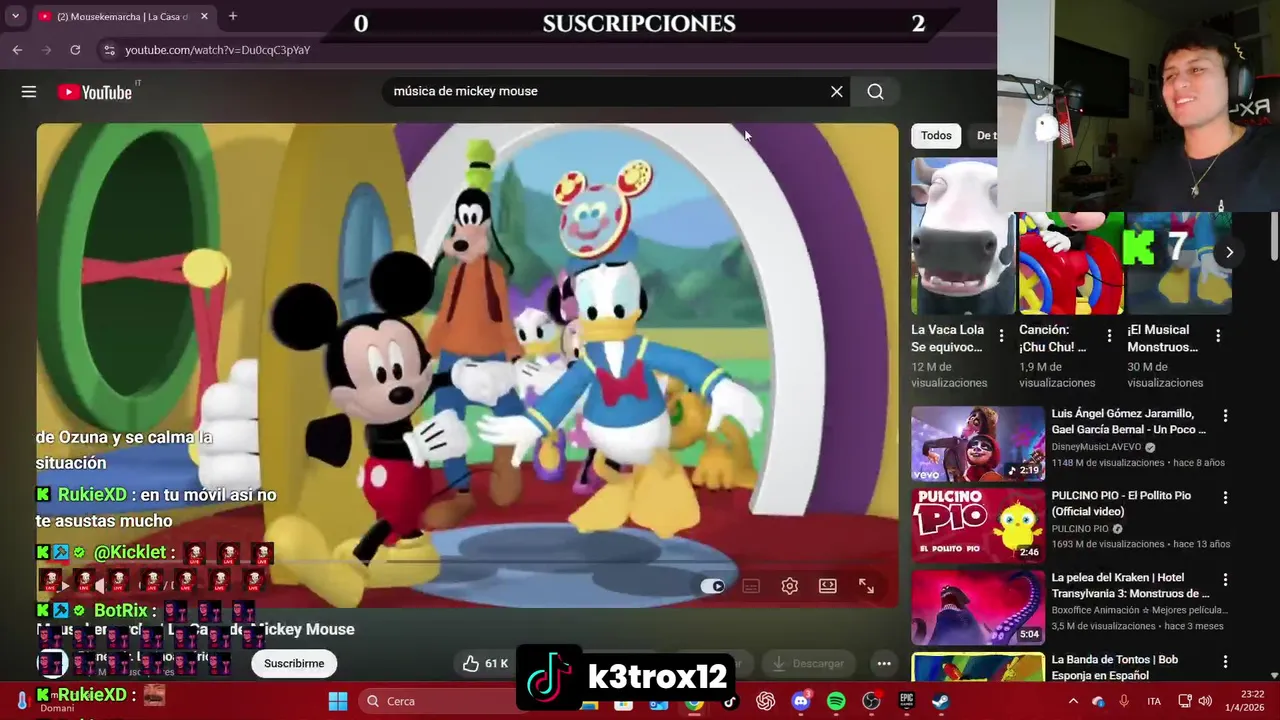Show hidden system tray icons
The width and height of the screenshot is (1280, 720).
pyautogui.click(x=1073, y=701)
